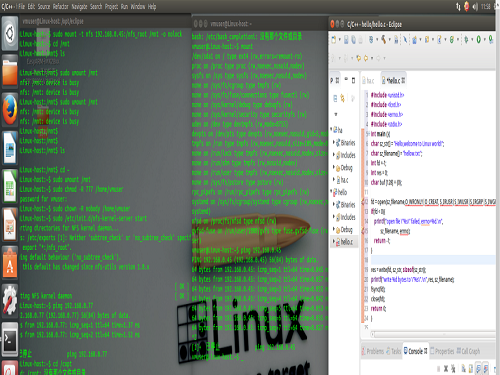Click the Debug bug icon in toolbar
500x375 pixels.
(x=466, y=40)
